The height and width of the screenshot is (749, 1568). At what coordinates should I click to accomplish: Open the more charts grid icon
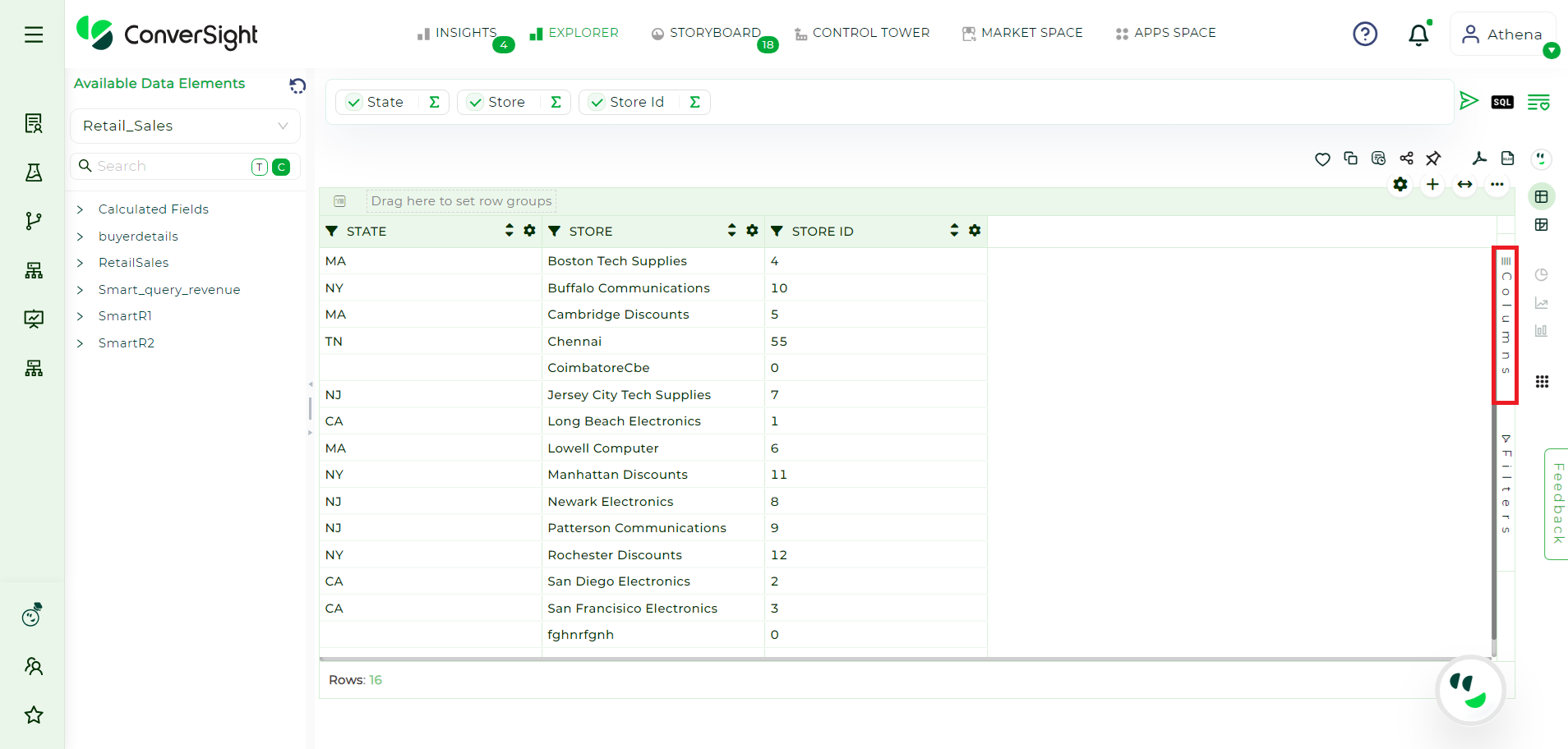click(x=1542, y=381)
